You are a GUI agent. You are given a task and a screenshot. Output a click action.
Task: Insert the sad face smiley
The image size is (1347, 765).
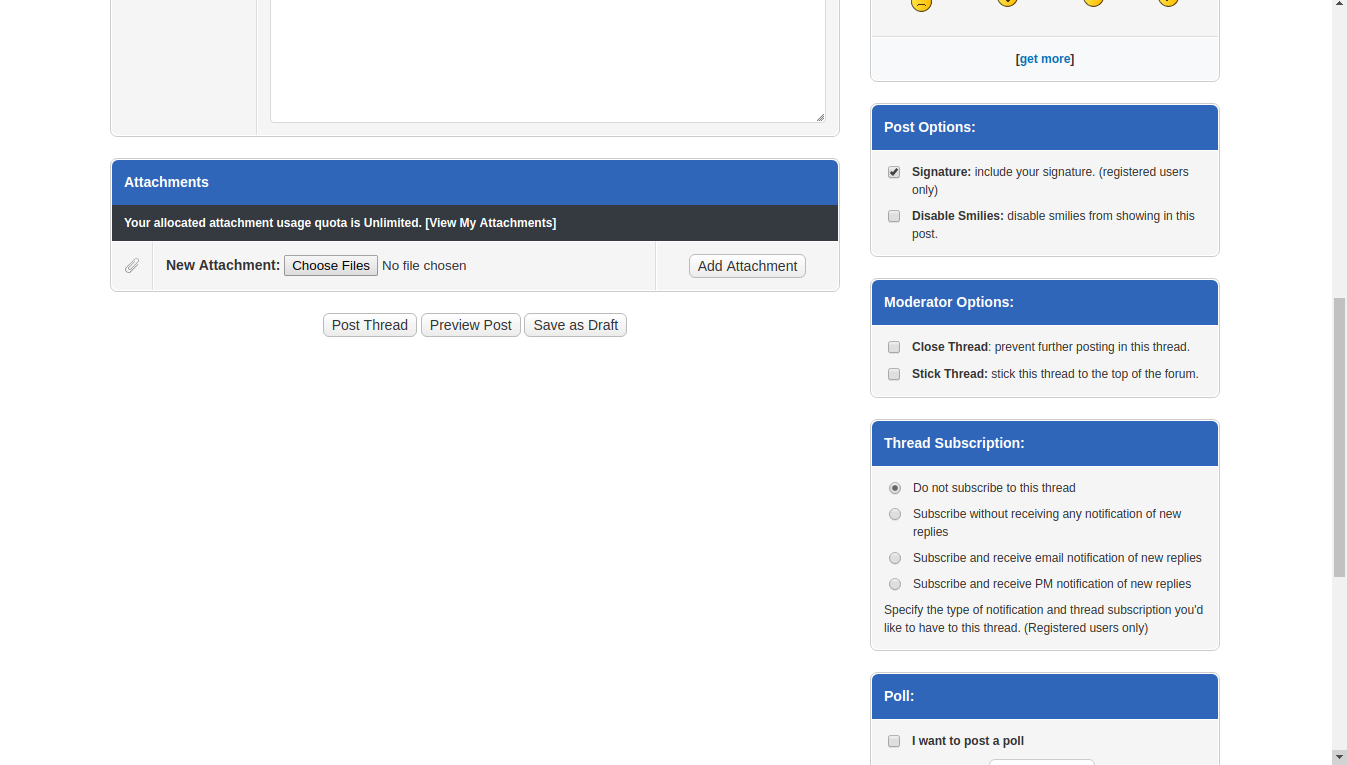tap(921, 4)
